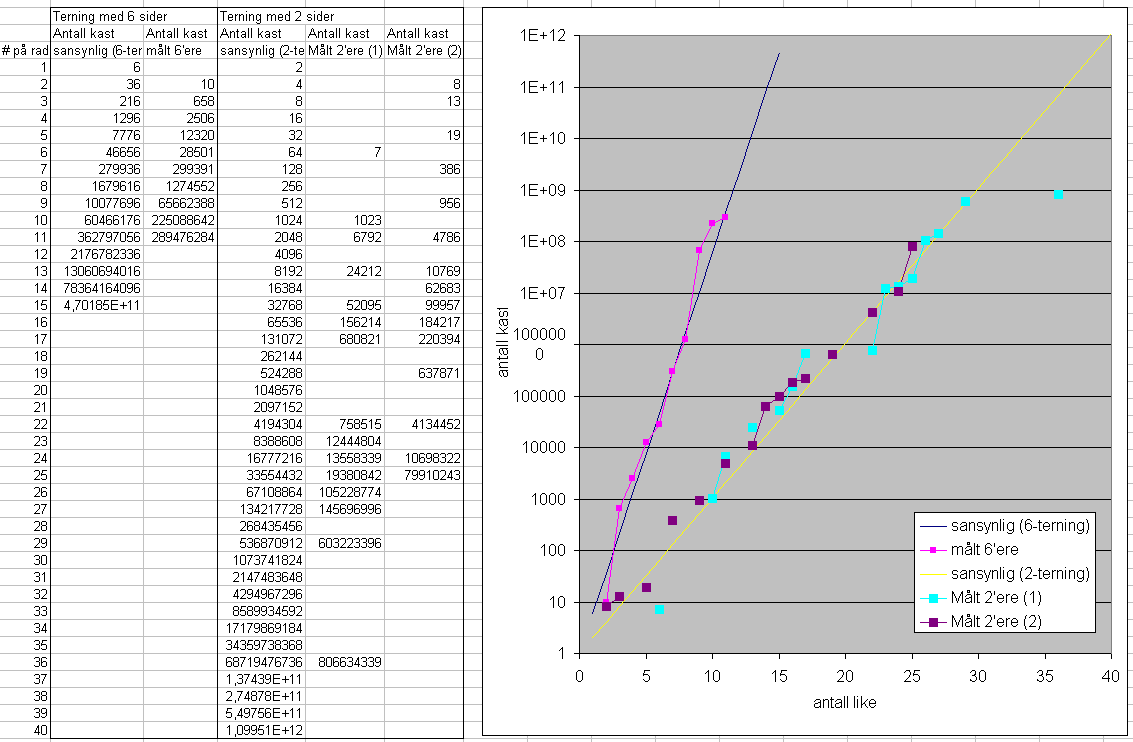Viewport: 1133px width, 742px height.
Task: Click cell containing 1023
Action: 345,220
